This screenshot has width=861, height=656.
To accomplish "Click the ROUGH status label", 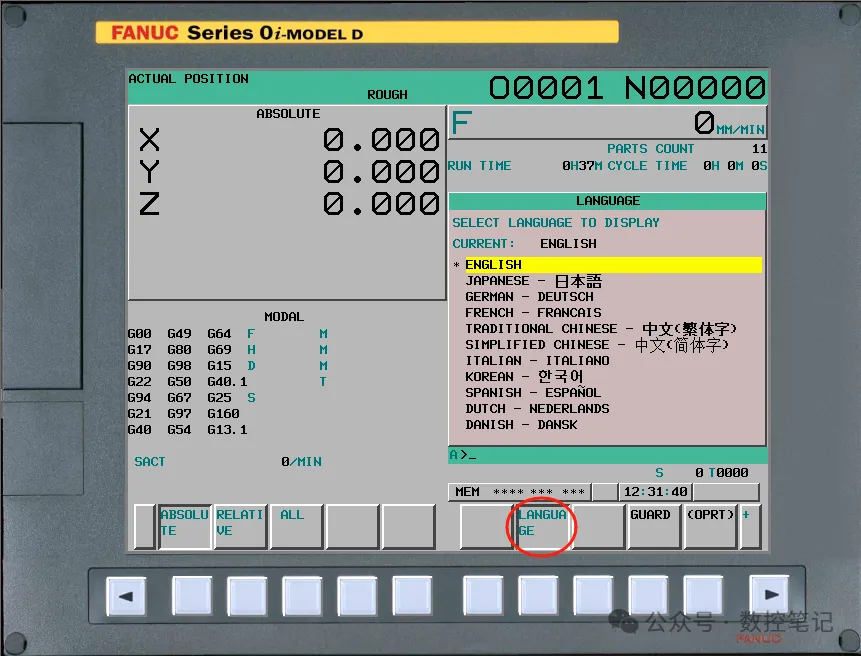I will [387, 94].
